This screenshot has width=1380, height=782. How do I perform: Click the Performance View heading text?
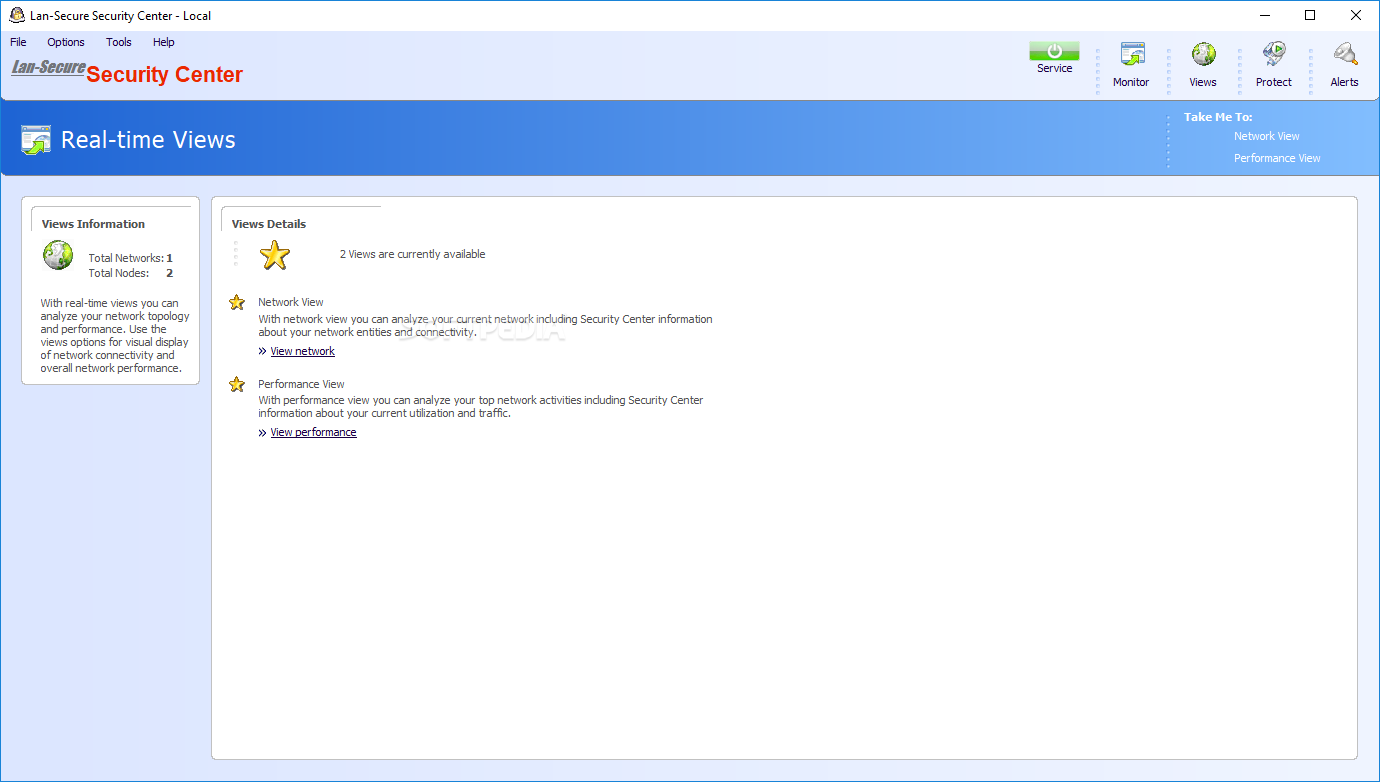tap(301, 384)
